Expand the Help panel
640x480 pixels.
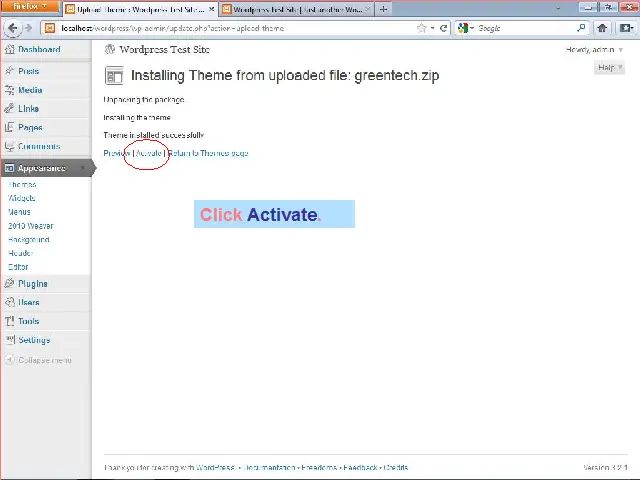click(x=609, y=67)
